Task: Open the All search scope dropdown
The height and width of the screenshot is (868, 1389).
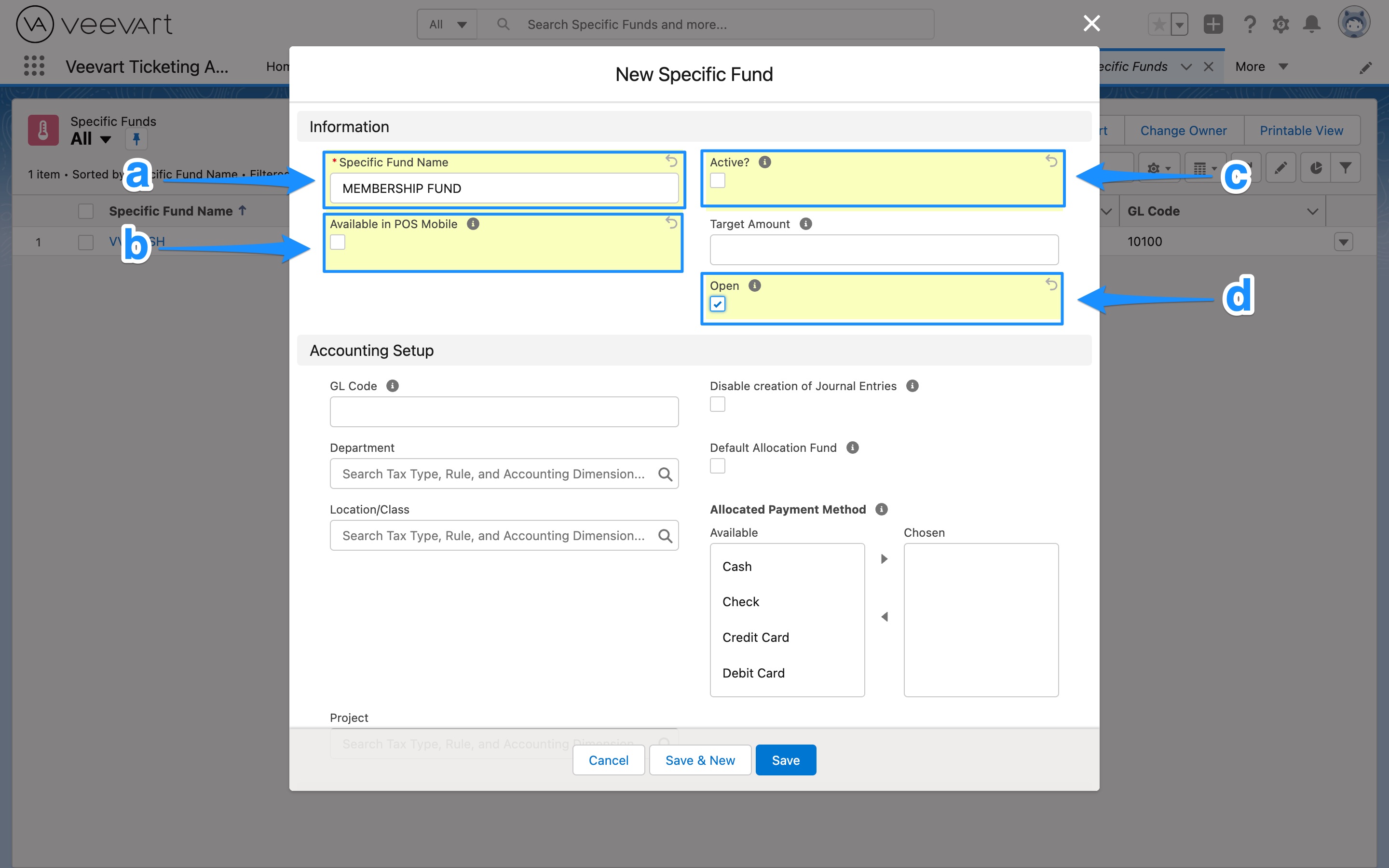Action: pyautogui.click(x=447, y=24)
